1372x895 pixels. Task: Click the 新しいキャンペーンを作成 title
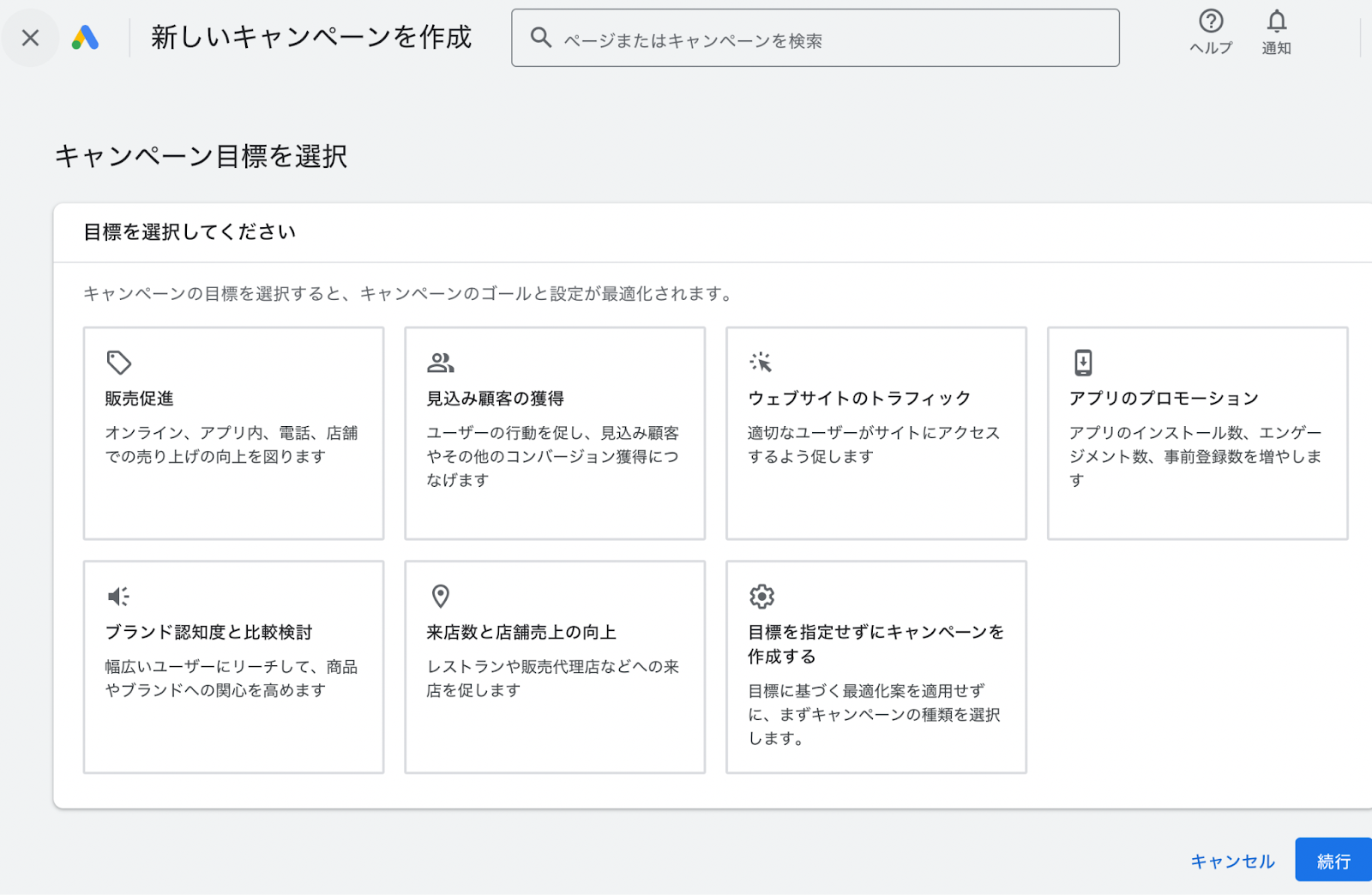pyautogui.click(x=311, y=37)
